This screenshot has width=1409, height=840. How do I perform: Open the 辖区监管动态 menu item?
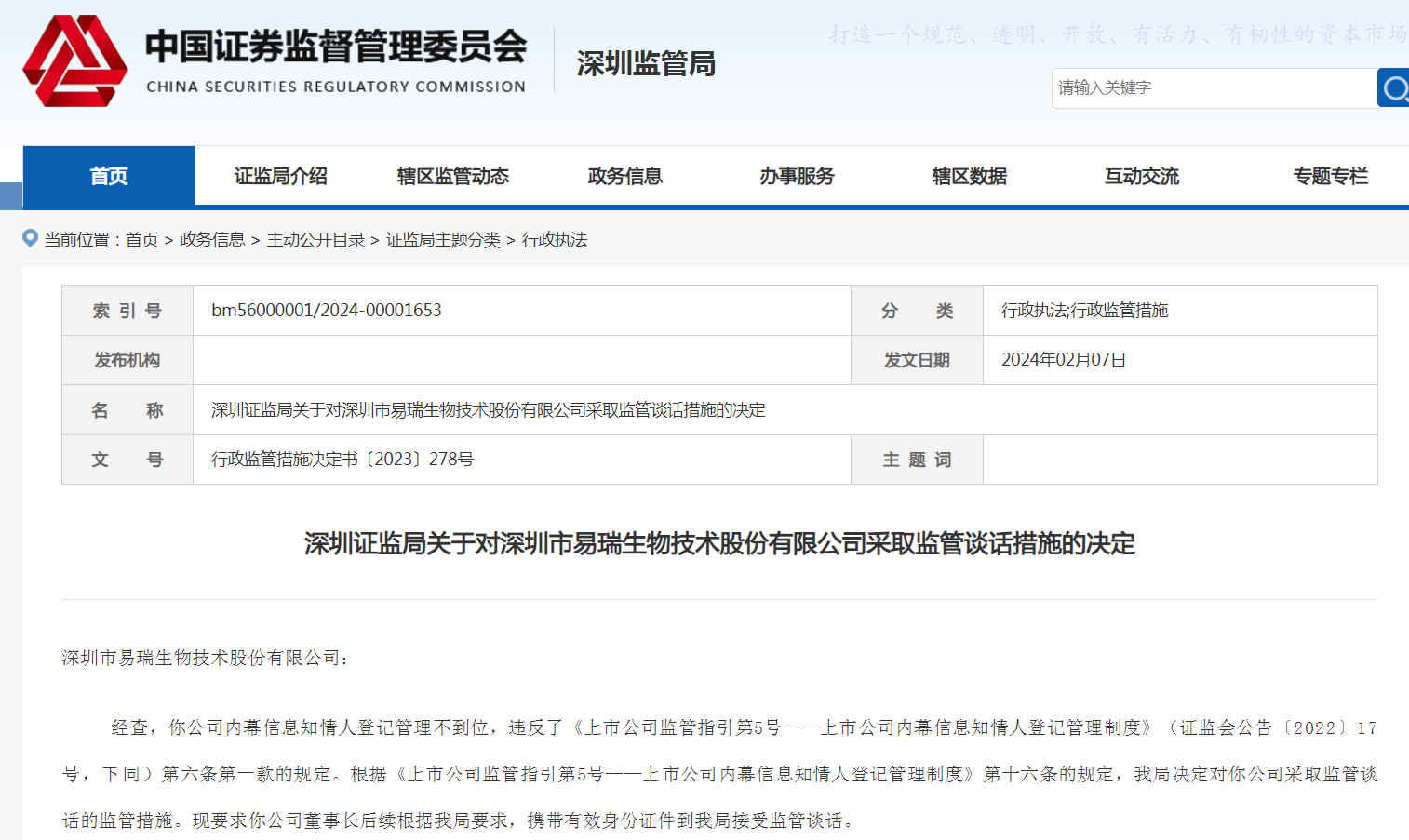pyautogui.click(x=452, y=176)
